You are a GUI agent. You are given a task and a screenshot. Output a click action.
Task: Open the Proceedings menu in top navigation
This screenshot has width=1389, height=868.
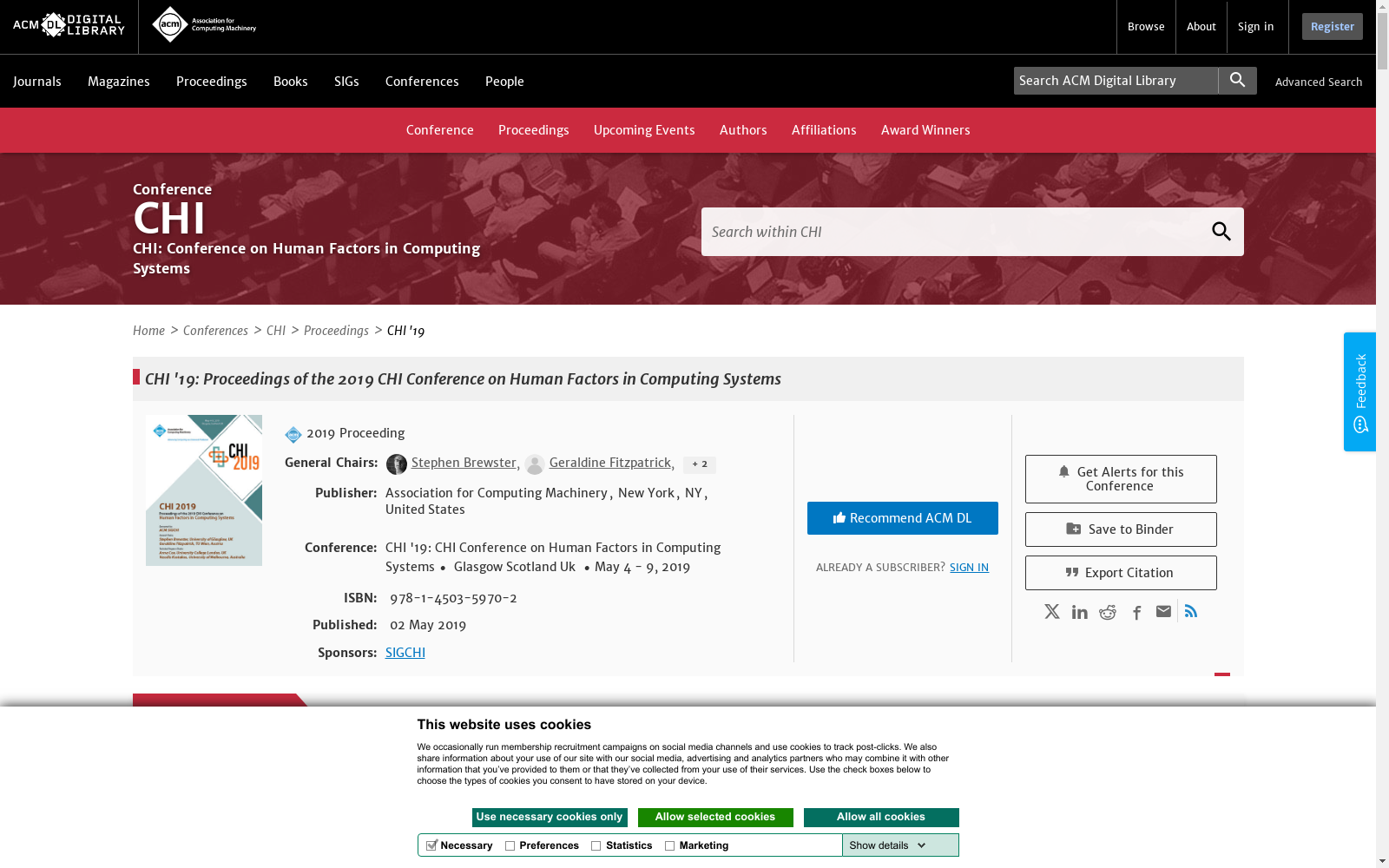click(x=212, y=82)
